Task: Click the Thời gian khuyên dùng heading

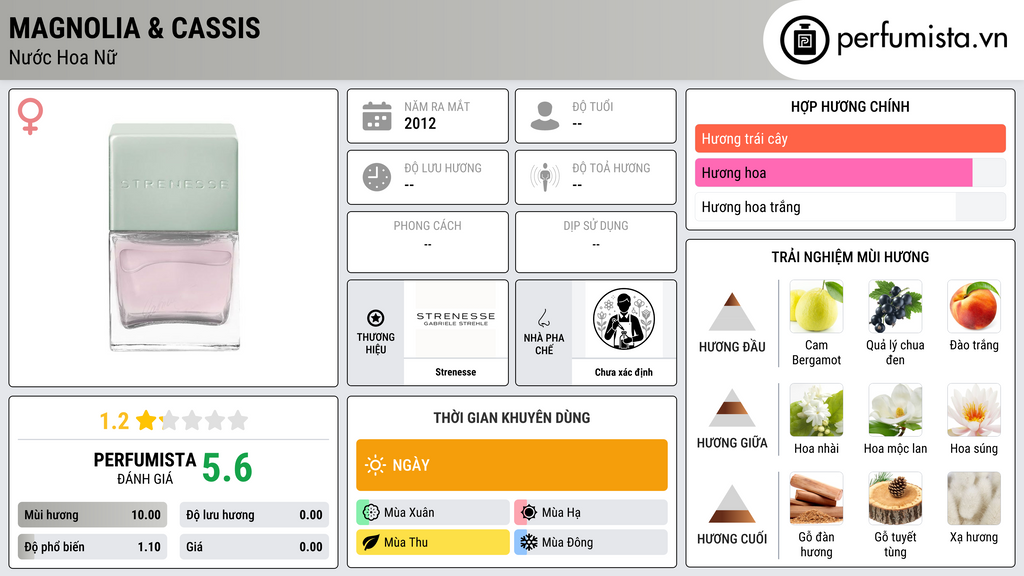Action: 512,418
